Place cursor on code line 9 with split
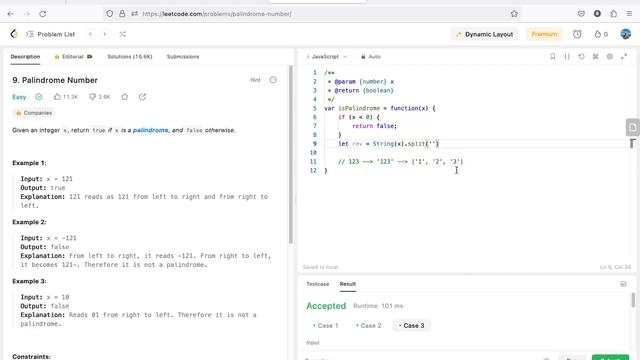This screenshot has height=360, width=640. click(388, 144)
